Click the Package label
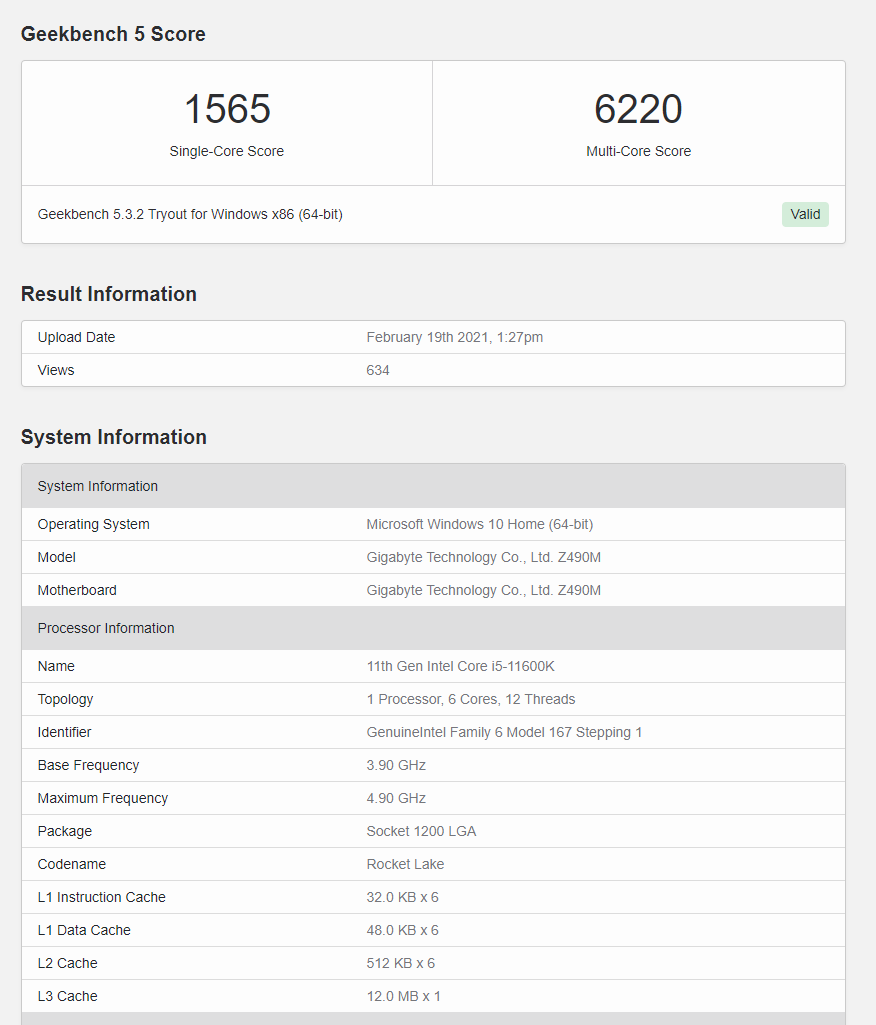 point(65,832)
